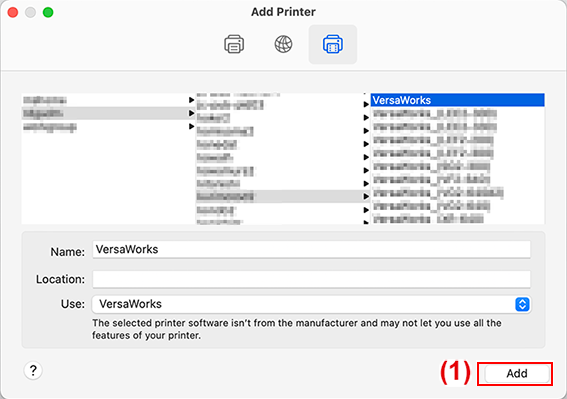Click the green zoom window button
Image resolution: width=567 pixels, height=399 pixels.
(x=48, y=12)
